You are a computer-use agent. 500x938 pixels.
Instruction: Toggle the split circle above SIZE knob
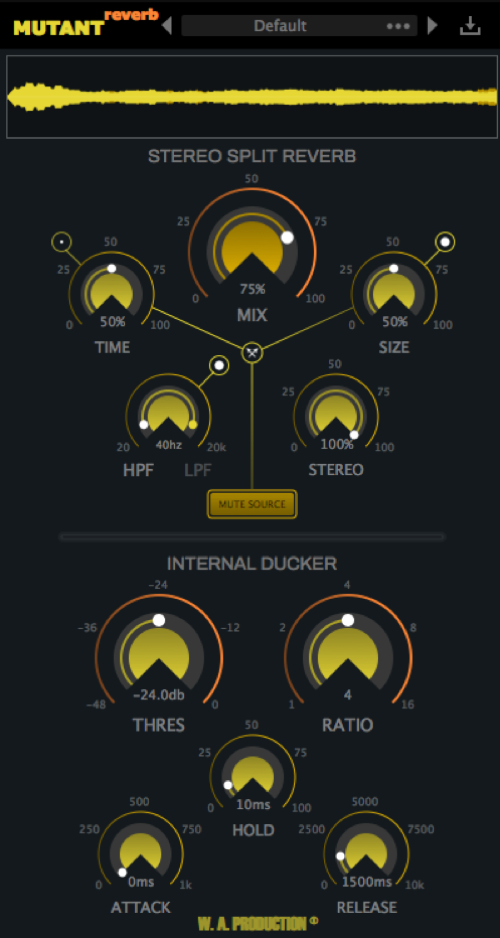pyautogui.click(x=445, y=242)
